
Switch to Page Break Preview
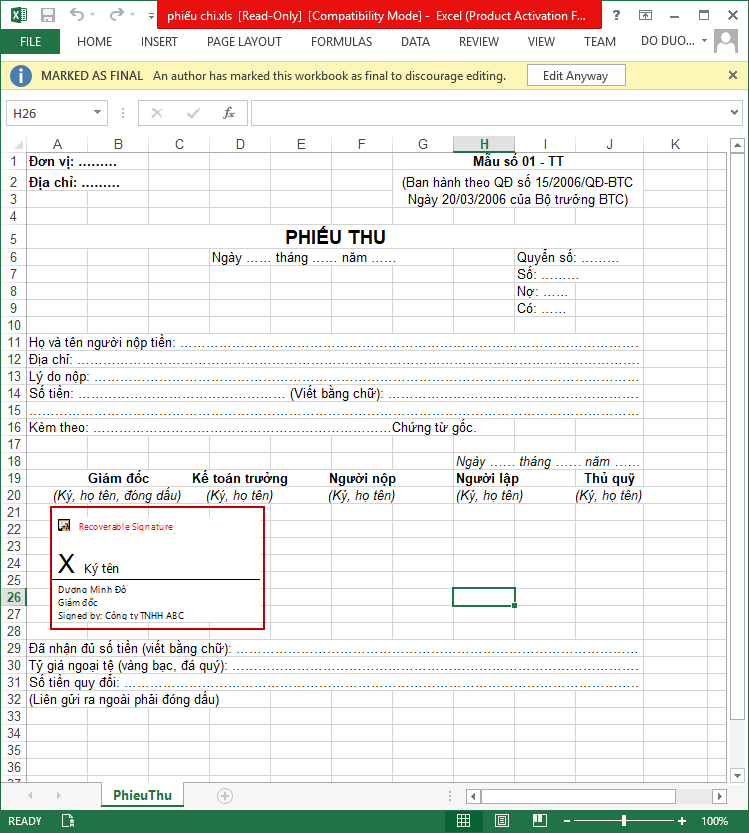tap(539, 821)
